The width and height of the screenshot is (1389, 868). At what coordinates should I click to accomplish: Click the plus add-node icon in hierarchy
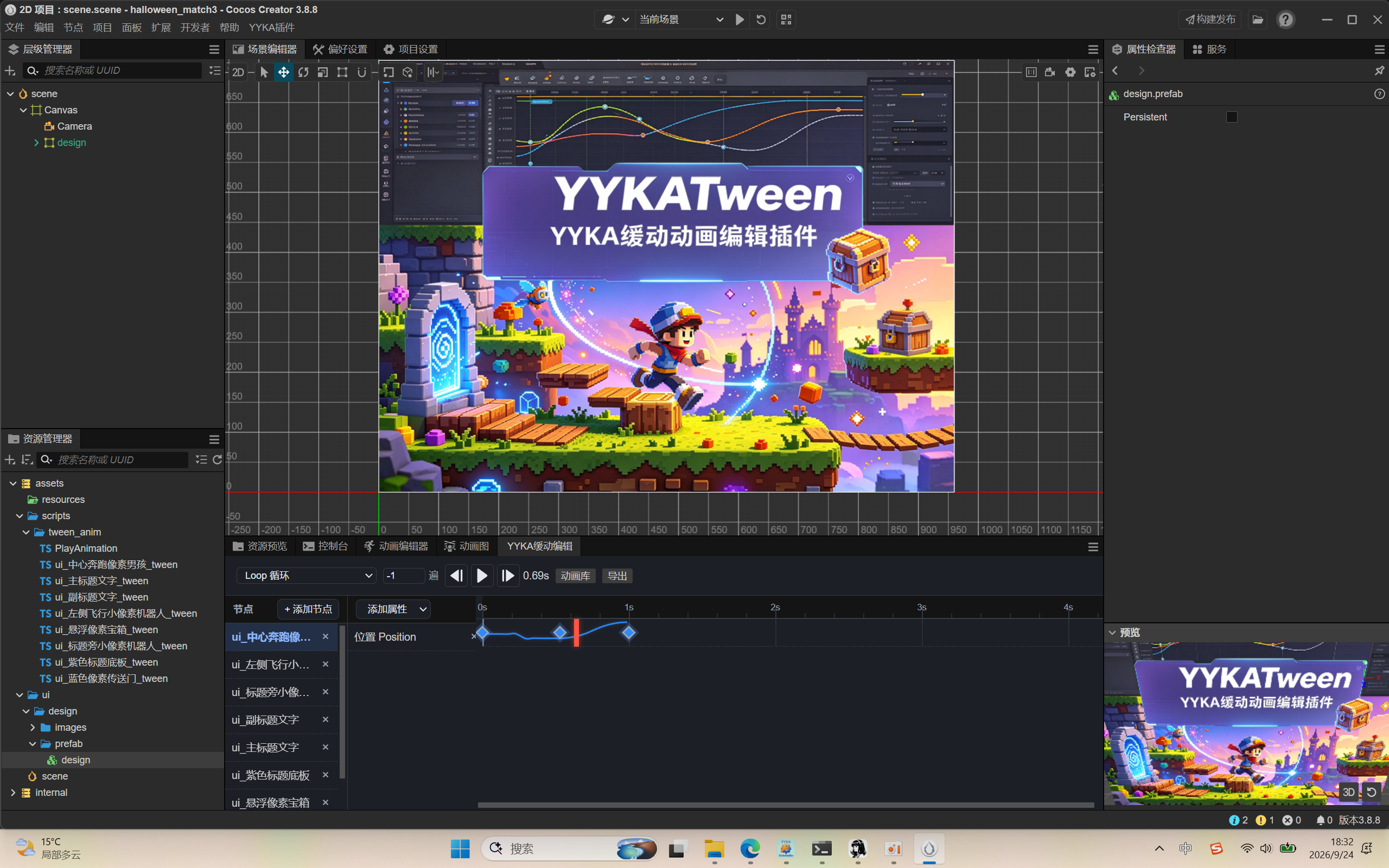pos(10,71)
